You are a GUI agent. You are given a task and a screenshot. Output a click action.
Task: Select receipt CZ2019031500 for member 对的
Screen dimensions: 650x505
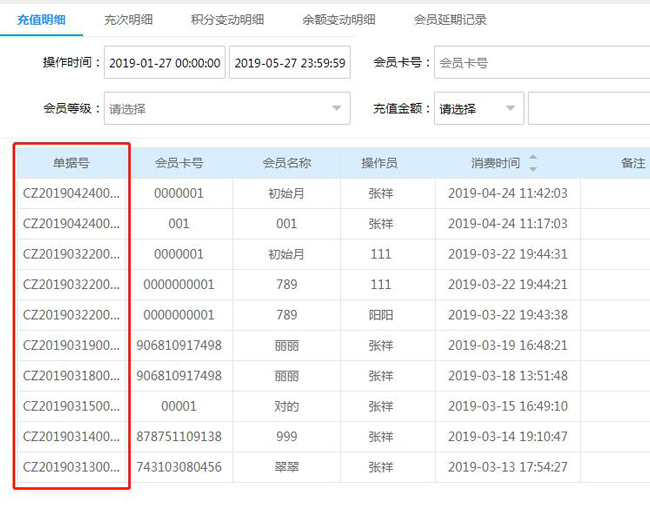pyautogui.click(x=71, y=406)
